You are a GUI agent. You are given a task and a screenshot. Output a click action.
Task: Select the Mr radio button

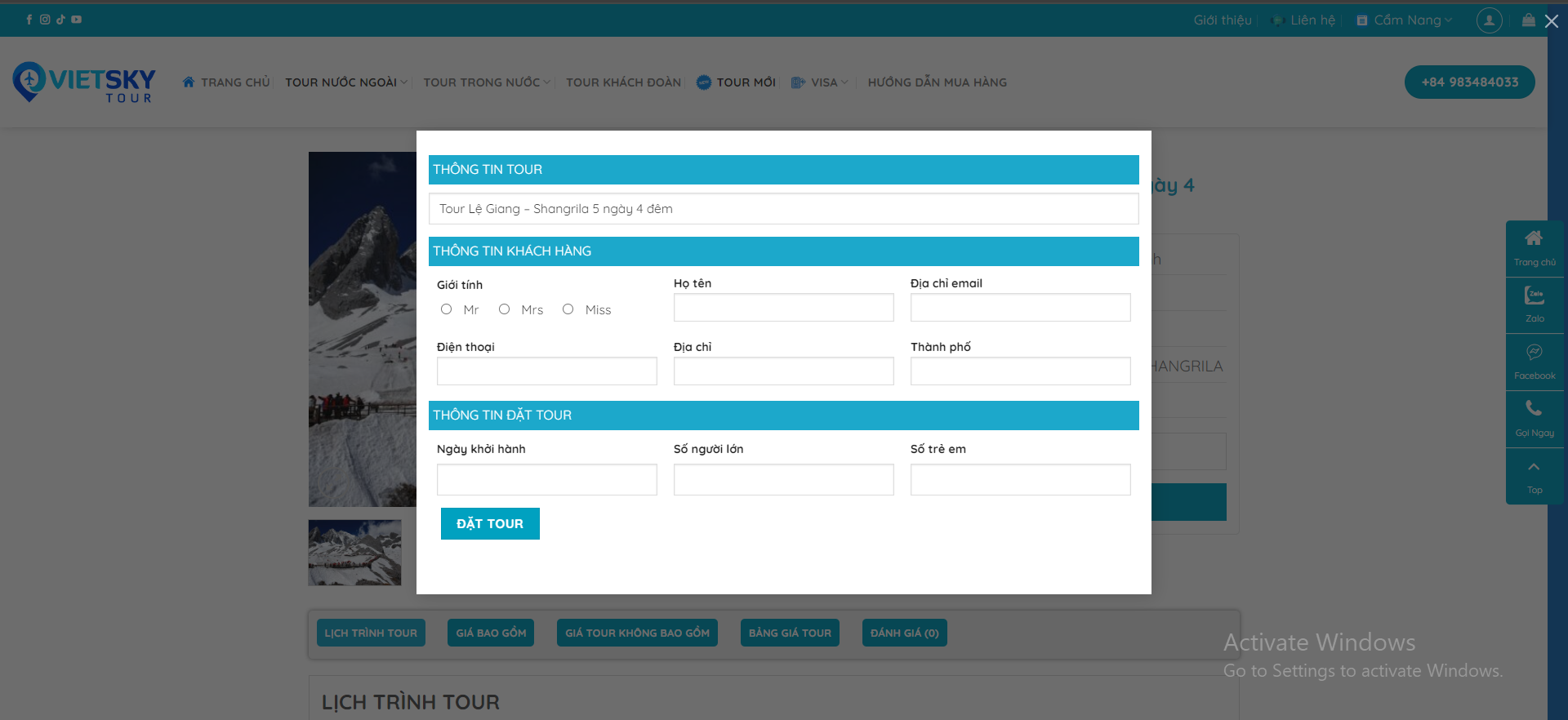pyautogui.click(x=446, y=309)
